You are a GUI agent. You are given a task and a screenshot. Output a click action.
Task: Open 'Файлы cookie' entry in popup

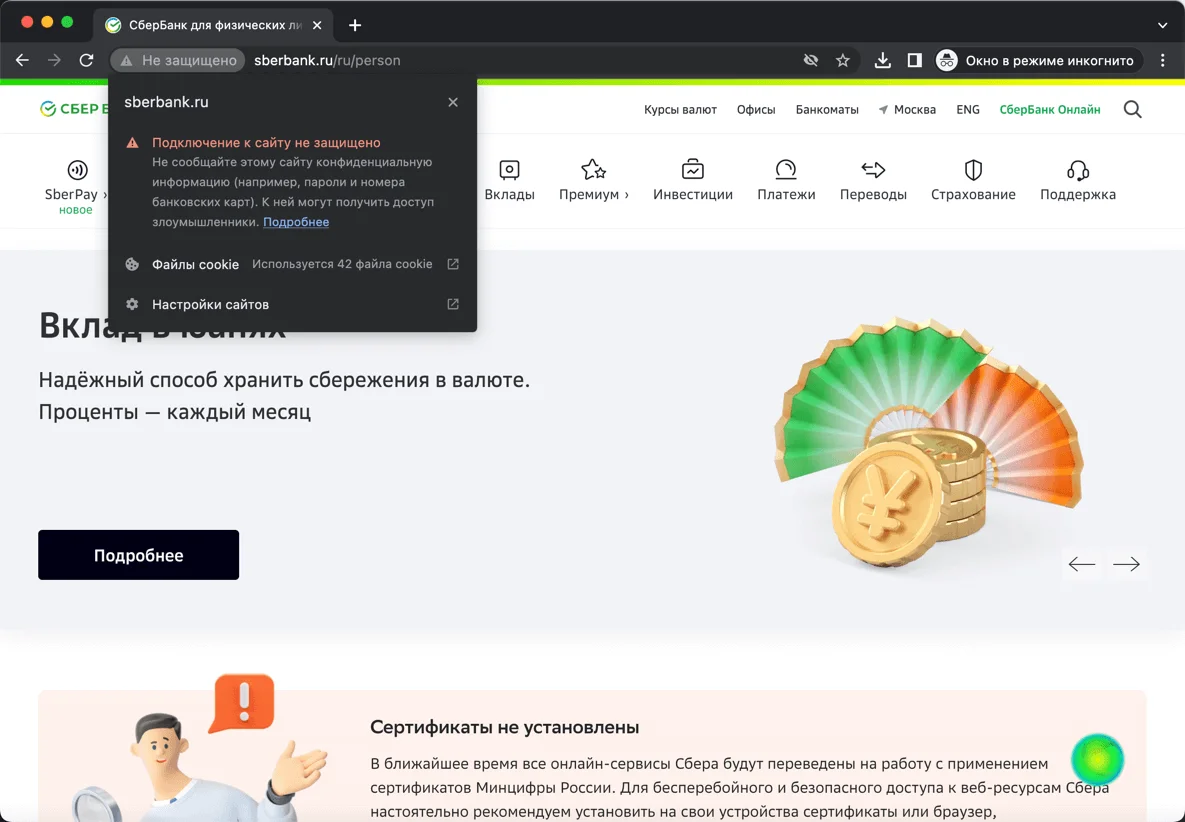pyautogui.click(x=292, y=264)
